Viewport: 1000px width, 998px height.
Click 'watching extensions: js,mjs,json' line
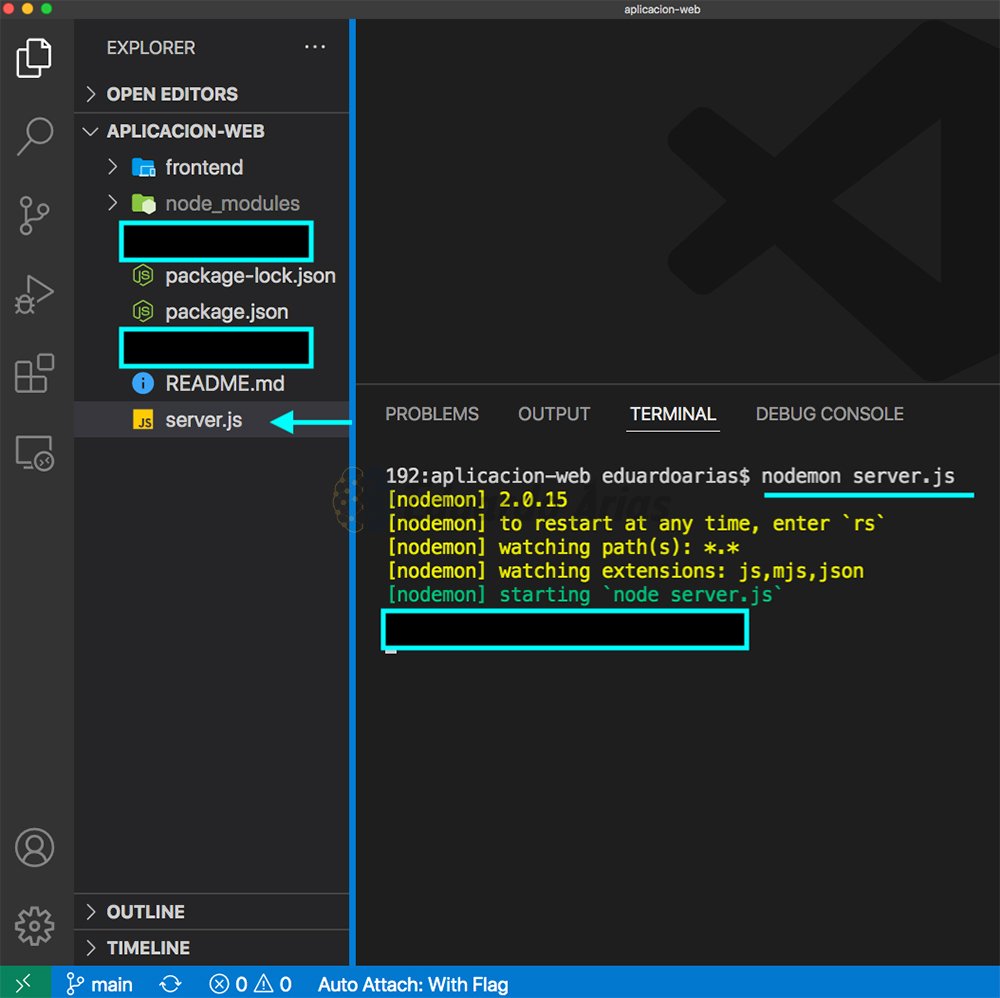(x=626, y=571)
